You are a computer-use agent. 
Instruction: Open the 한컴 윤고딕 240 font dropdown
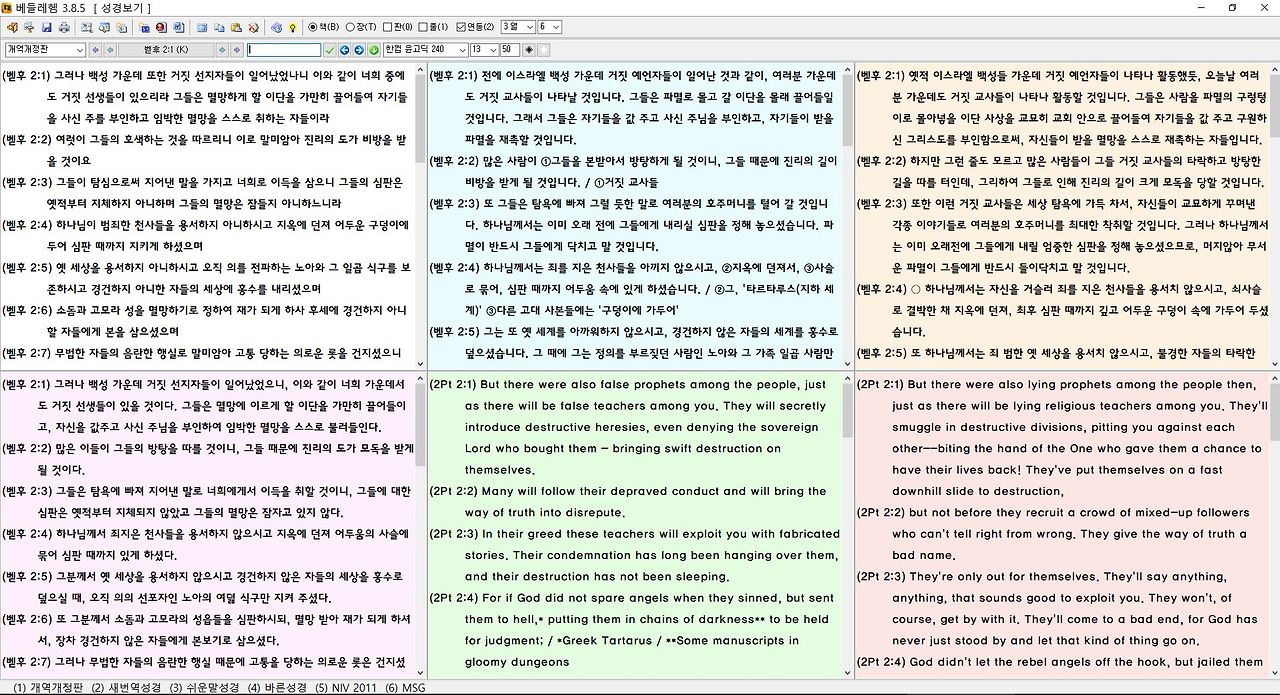pos(425,49)
